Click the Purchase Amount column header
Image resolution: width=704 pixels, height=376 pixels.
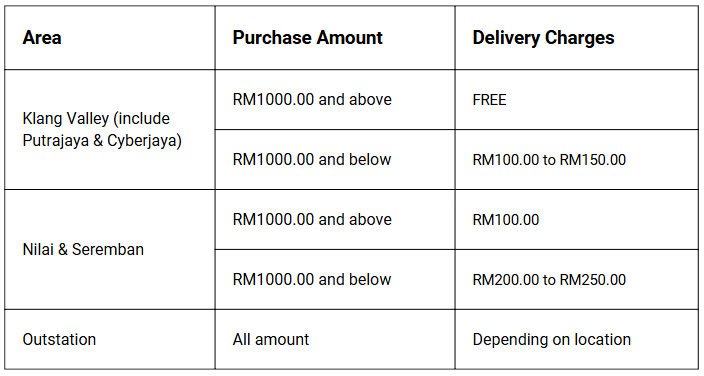tap(335, 38)
